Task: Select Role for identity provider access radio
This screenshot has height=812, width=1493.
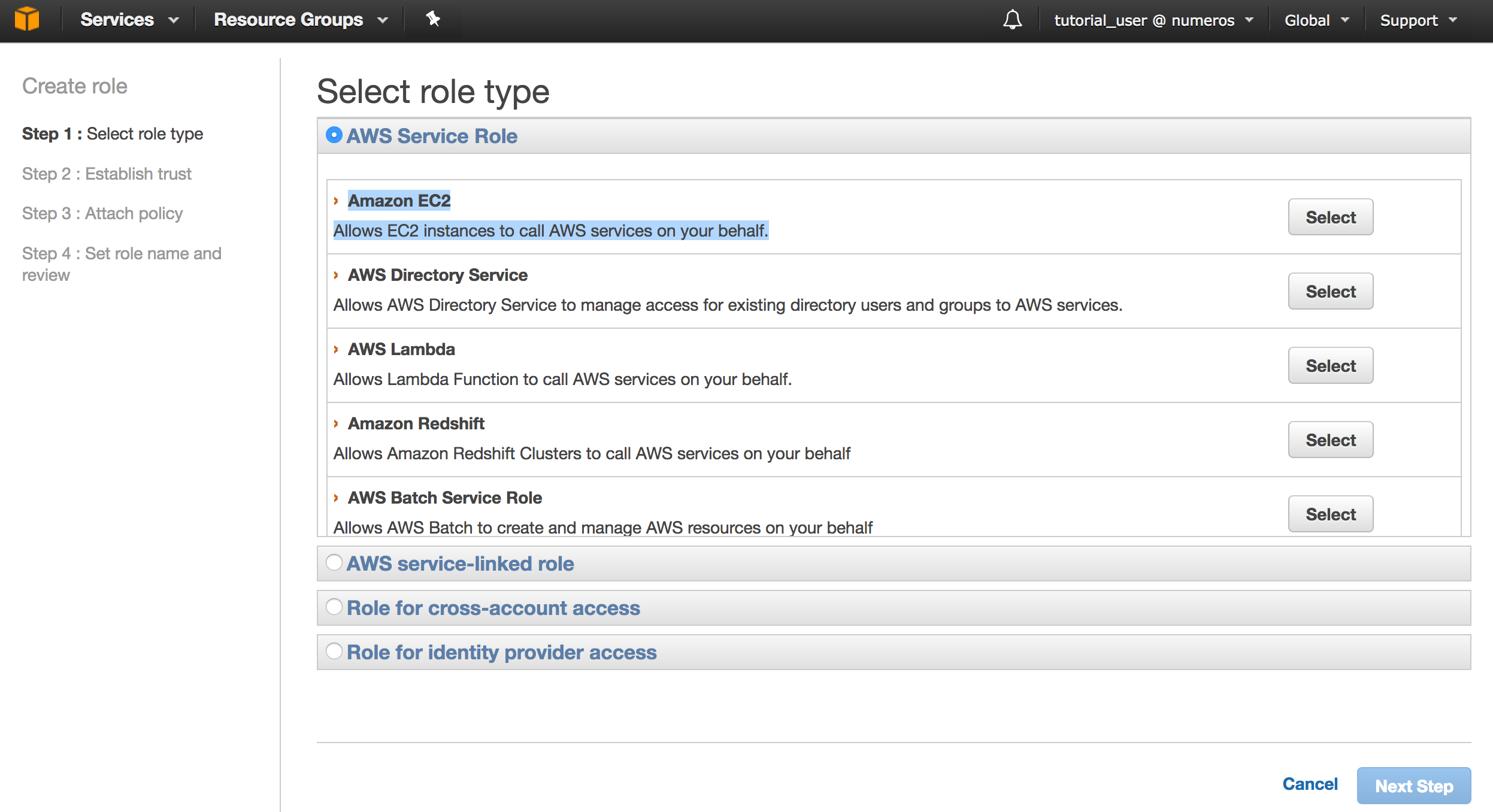Action: [x=334, y=651]
